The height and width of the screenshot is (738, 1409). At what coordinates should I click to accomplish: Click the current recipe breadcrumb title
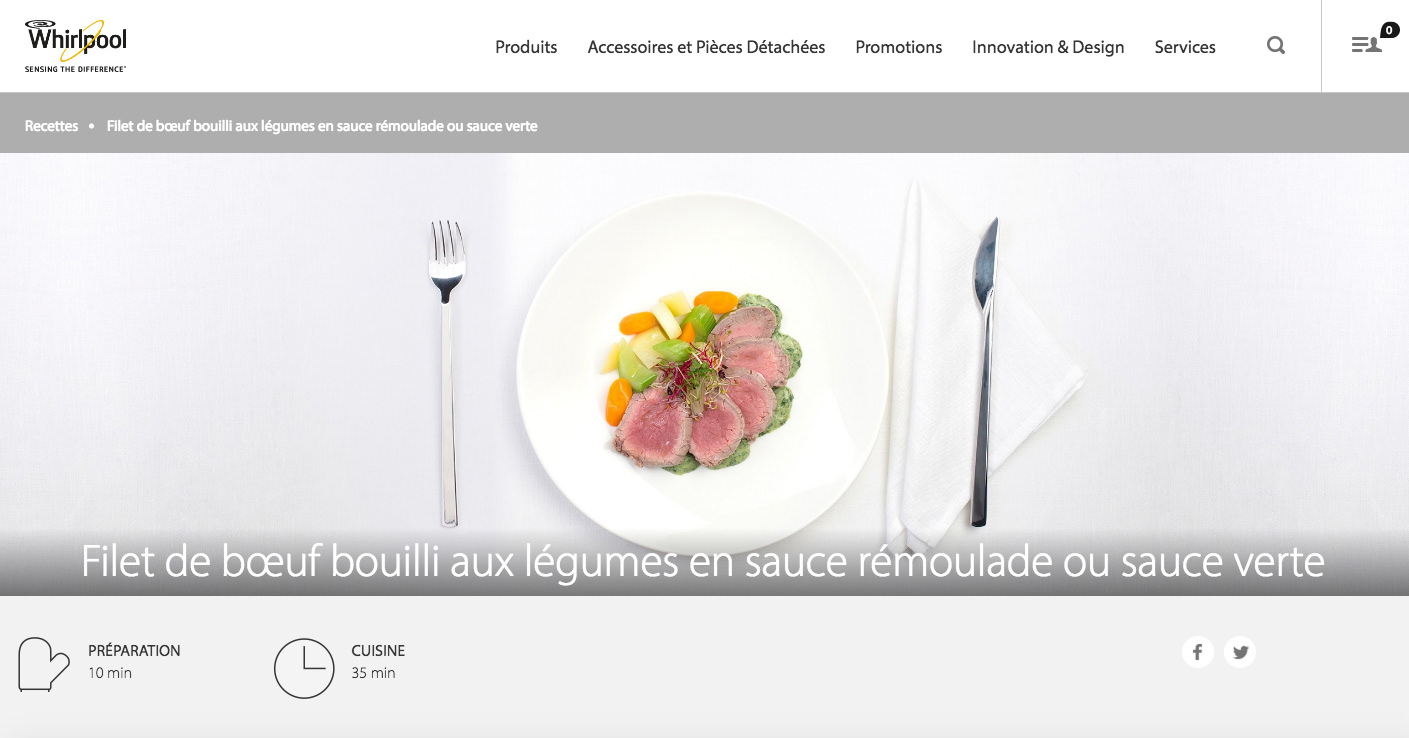[322, 126]
